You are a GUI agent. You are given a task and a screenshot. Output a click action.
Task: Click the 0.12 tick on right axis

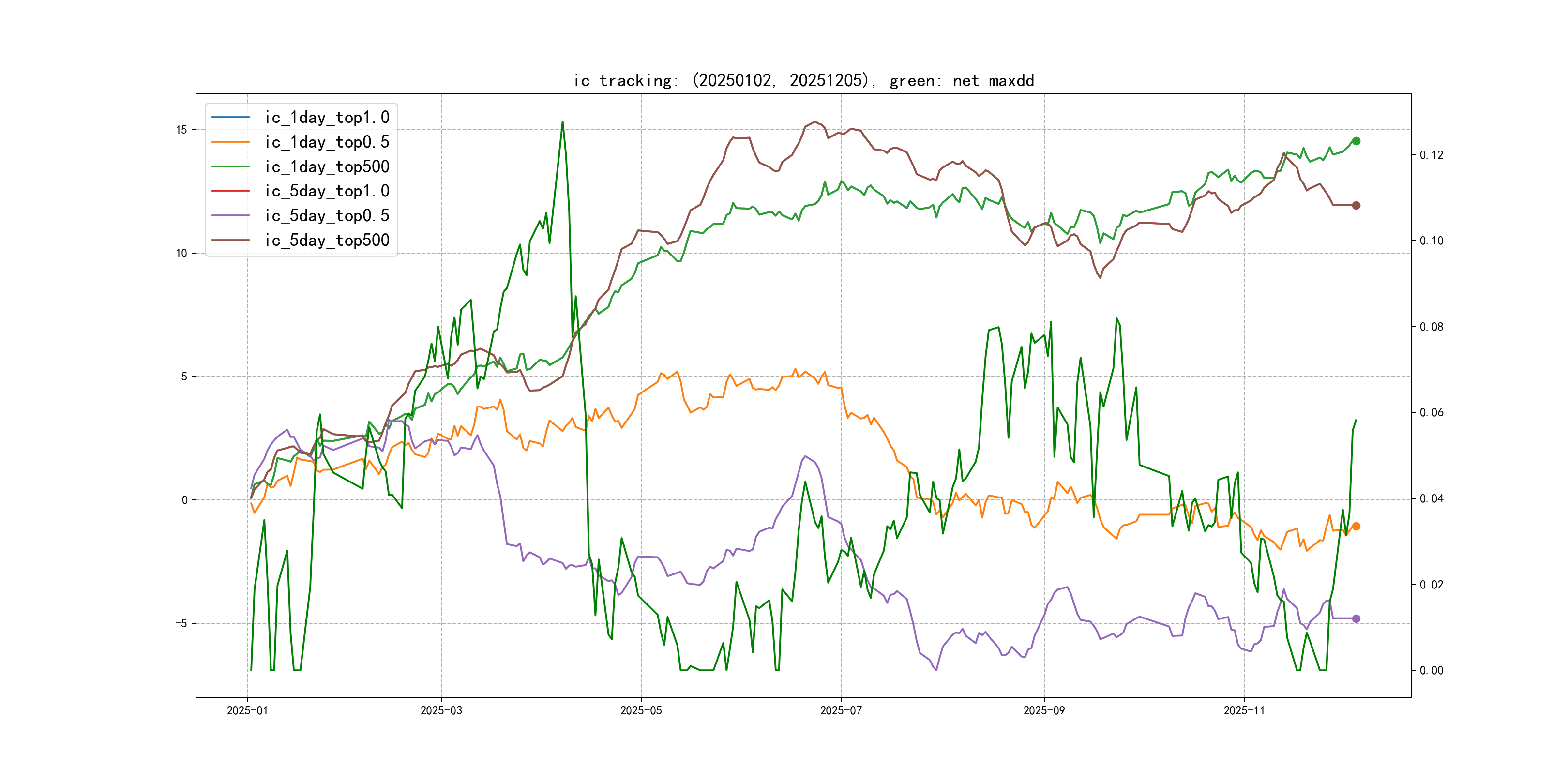tap(1431, 155)
